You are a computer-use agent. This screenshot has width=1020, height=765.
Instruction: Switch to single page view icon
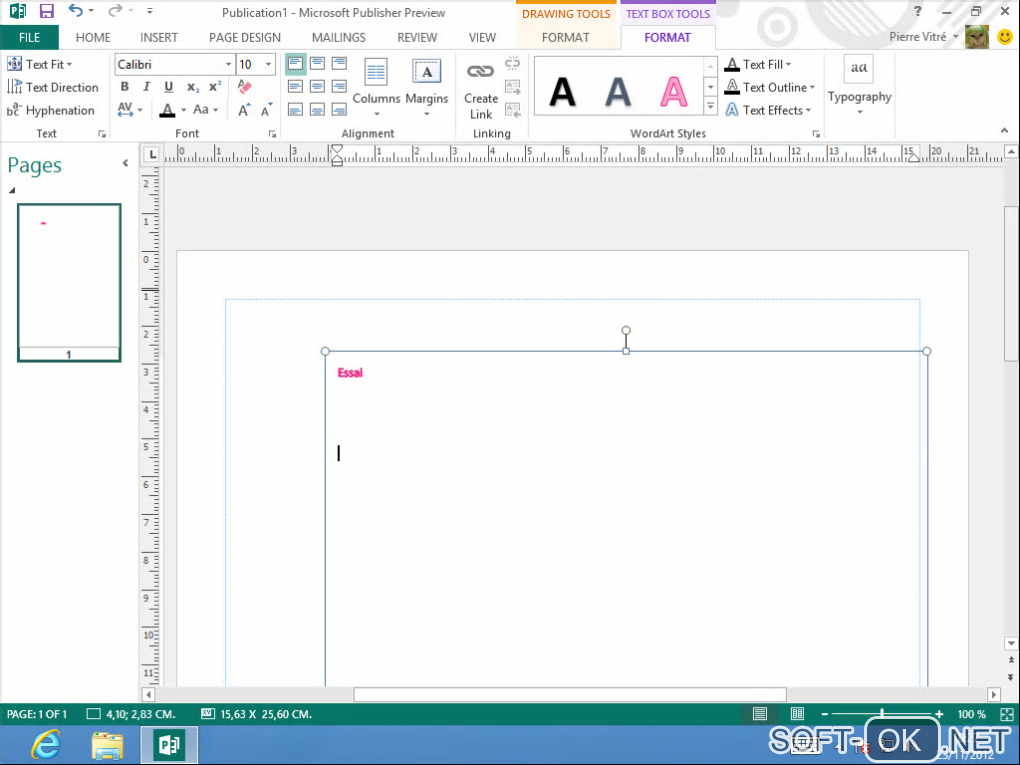pos(760,714)
